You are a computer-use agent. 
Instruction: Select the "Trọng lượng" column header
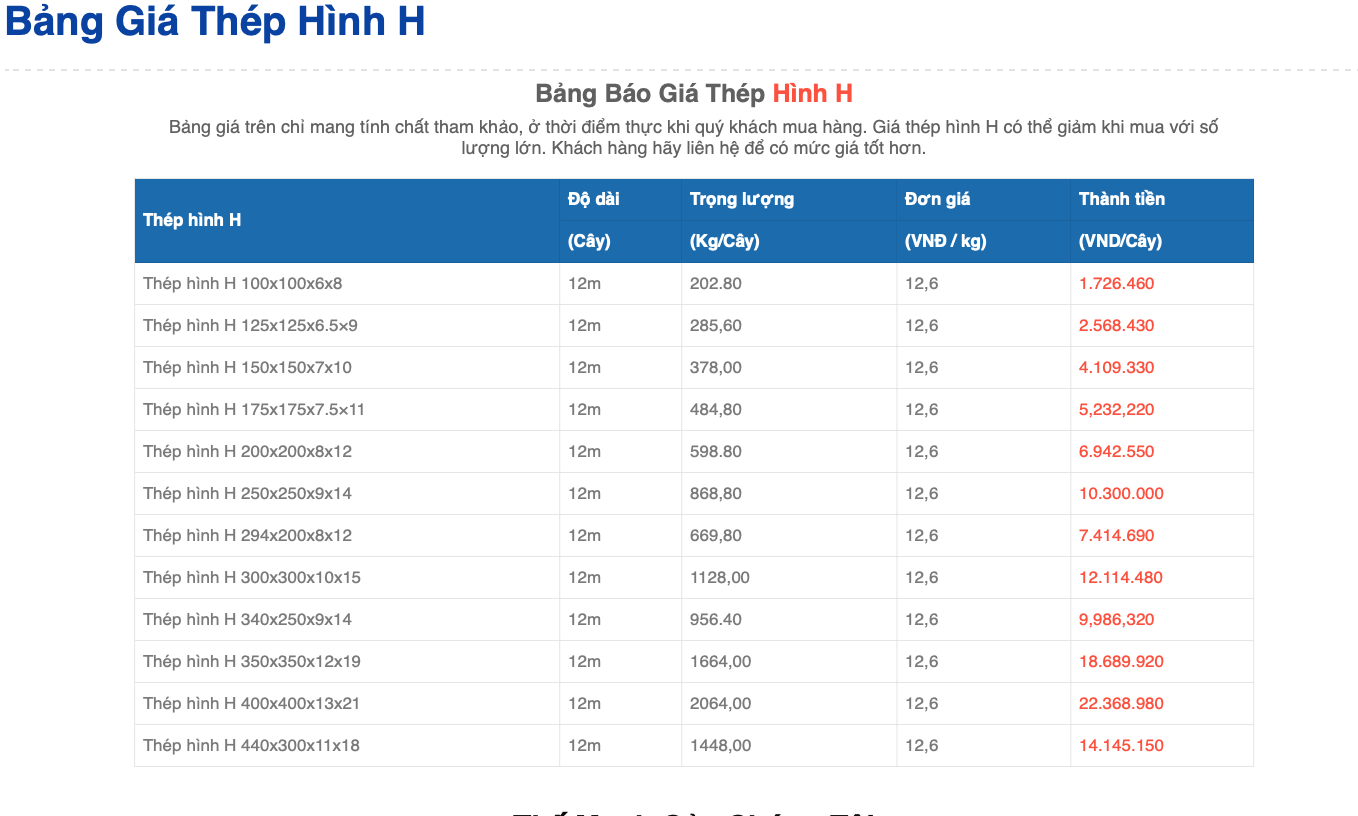(789, 199)
